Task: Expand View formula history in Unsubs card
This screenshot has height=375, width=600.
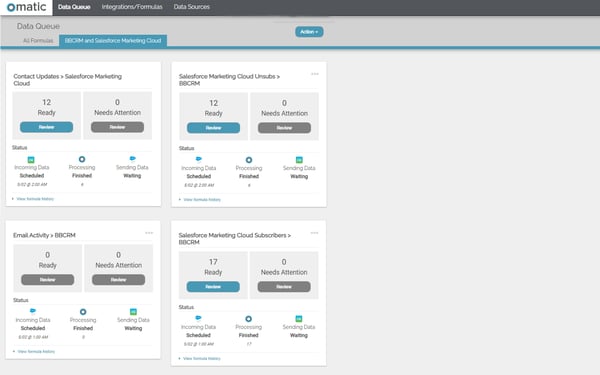Action: point(200,200)
